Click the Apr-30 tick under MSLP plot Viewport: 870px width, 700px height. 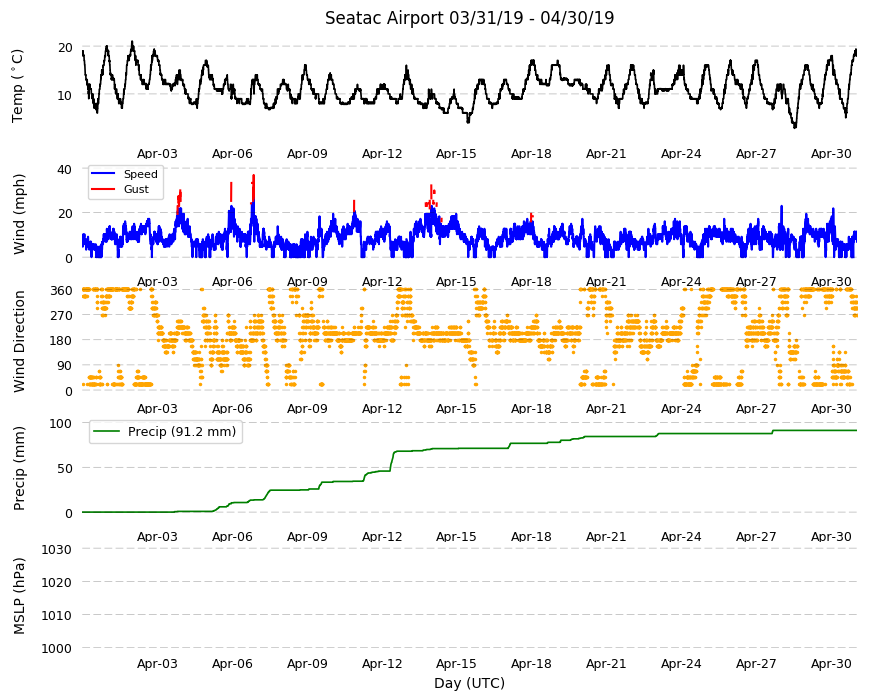click(x=831, y=663)
